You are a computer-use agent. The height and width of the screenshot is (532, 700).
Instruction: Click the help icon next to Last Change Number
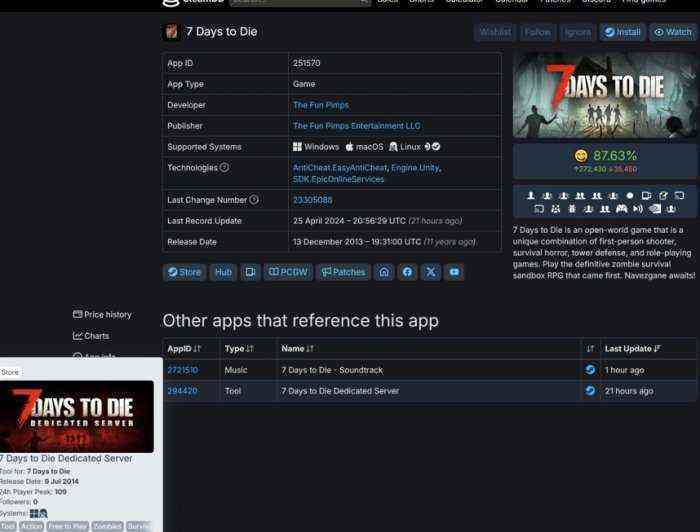coord(254,200)
